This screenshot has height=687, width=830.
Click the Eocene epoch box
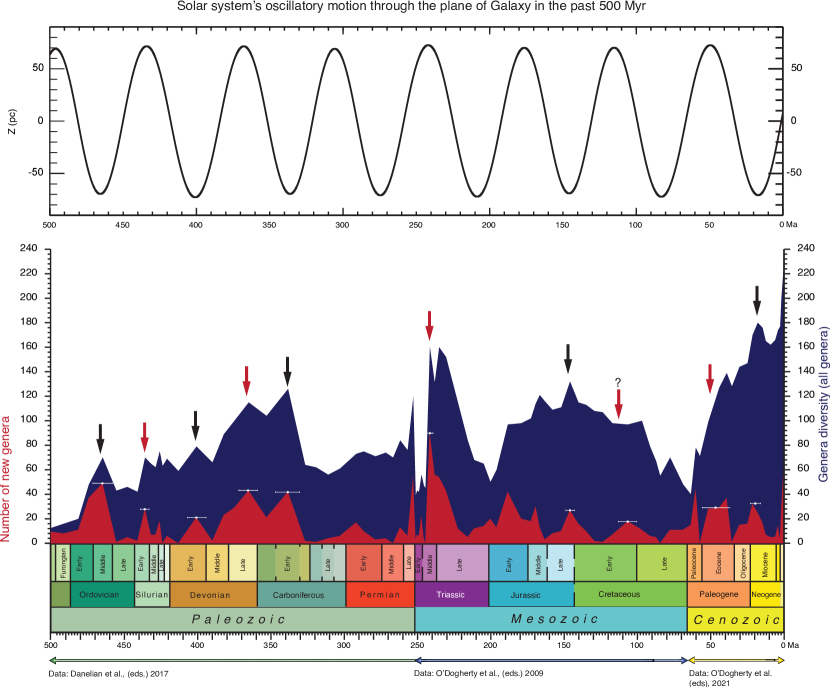click(x=718, y=563)
